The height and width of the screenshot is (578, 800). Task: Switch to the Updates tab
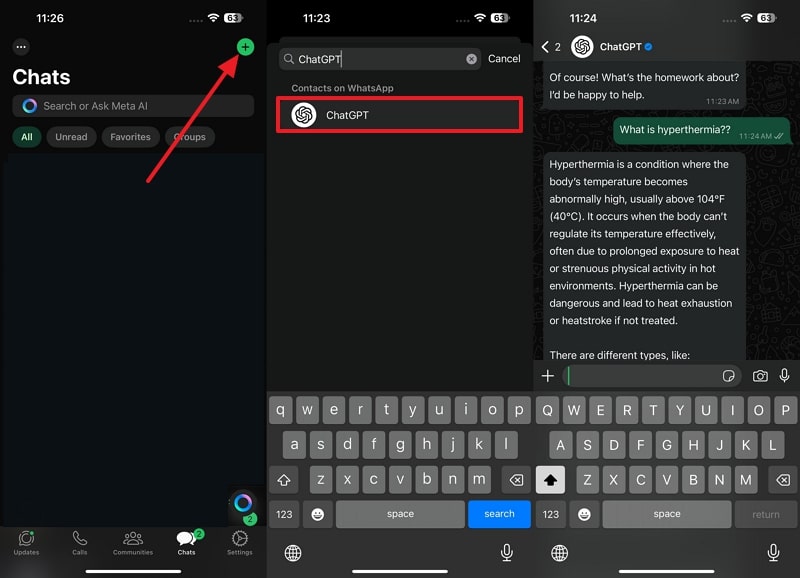point(26,545)
